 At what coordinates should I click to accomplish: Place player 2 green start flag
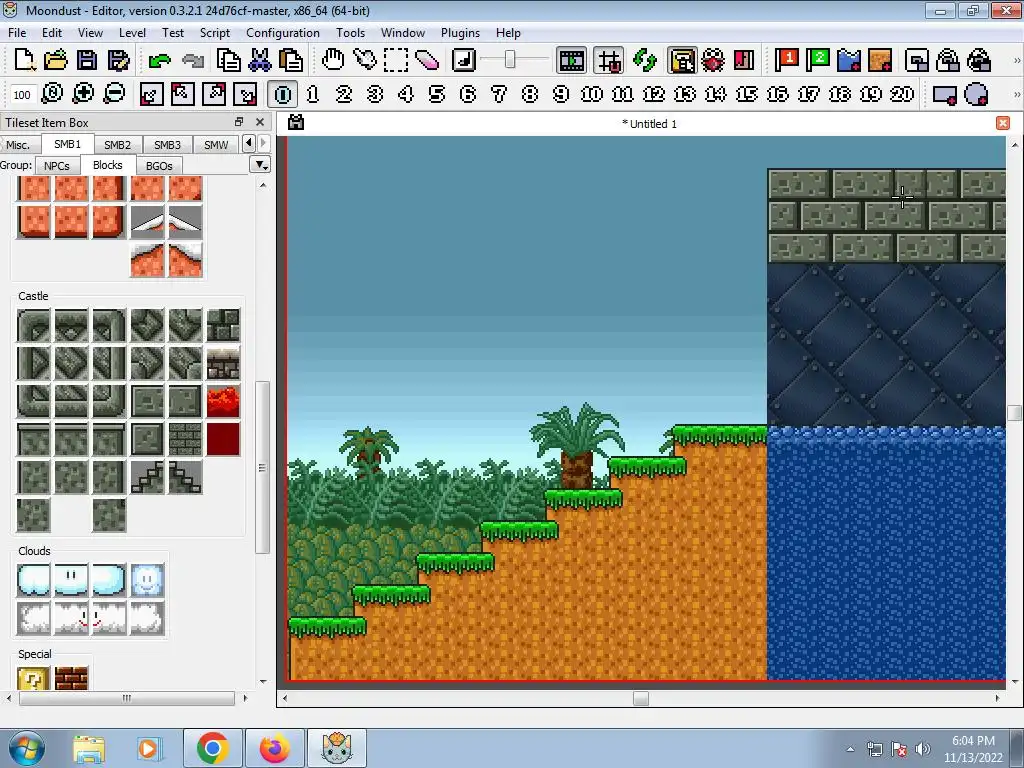[x=817, y=60]
